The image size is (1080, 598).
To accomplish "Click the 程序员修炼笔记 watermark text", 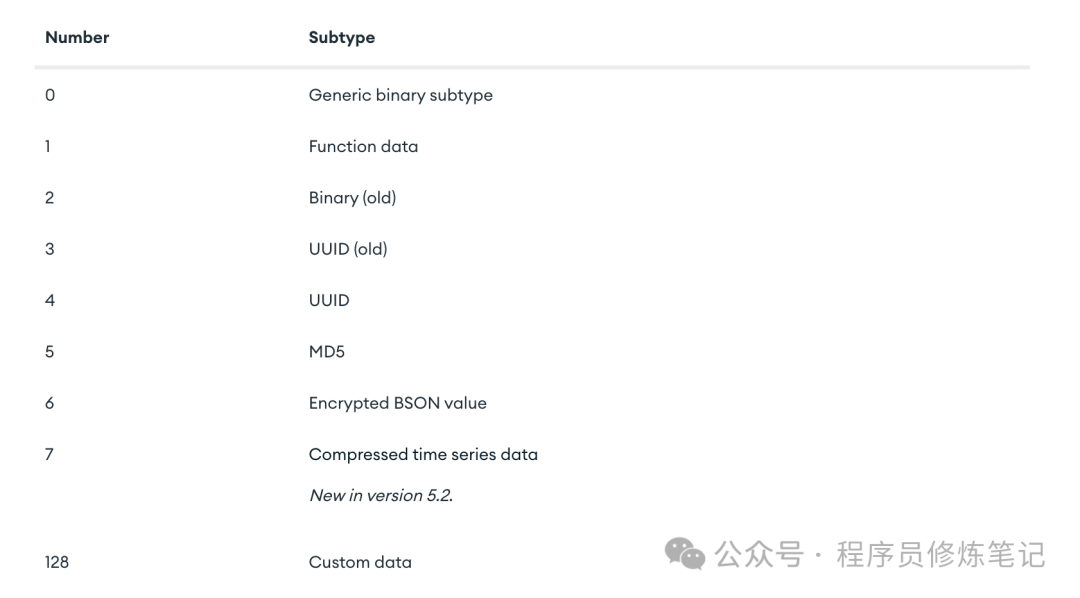I will coord(940,554).
